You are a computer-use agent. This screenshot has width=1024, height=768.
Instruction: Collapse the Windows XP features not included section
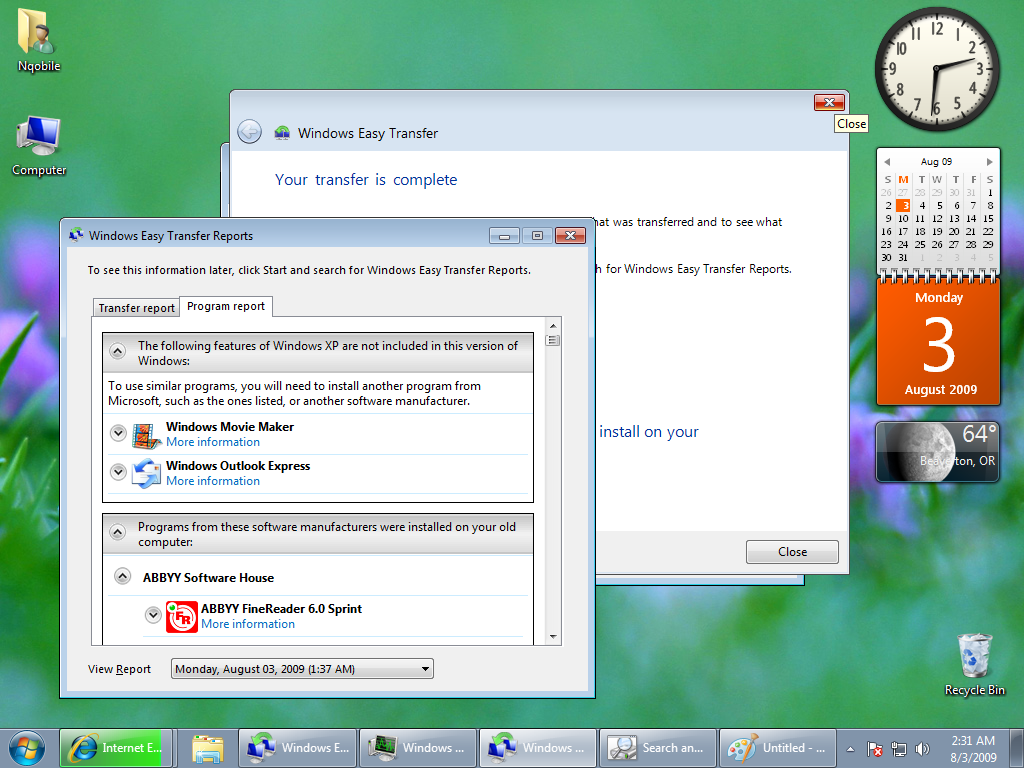coord(118,351)
